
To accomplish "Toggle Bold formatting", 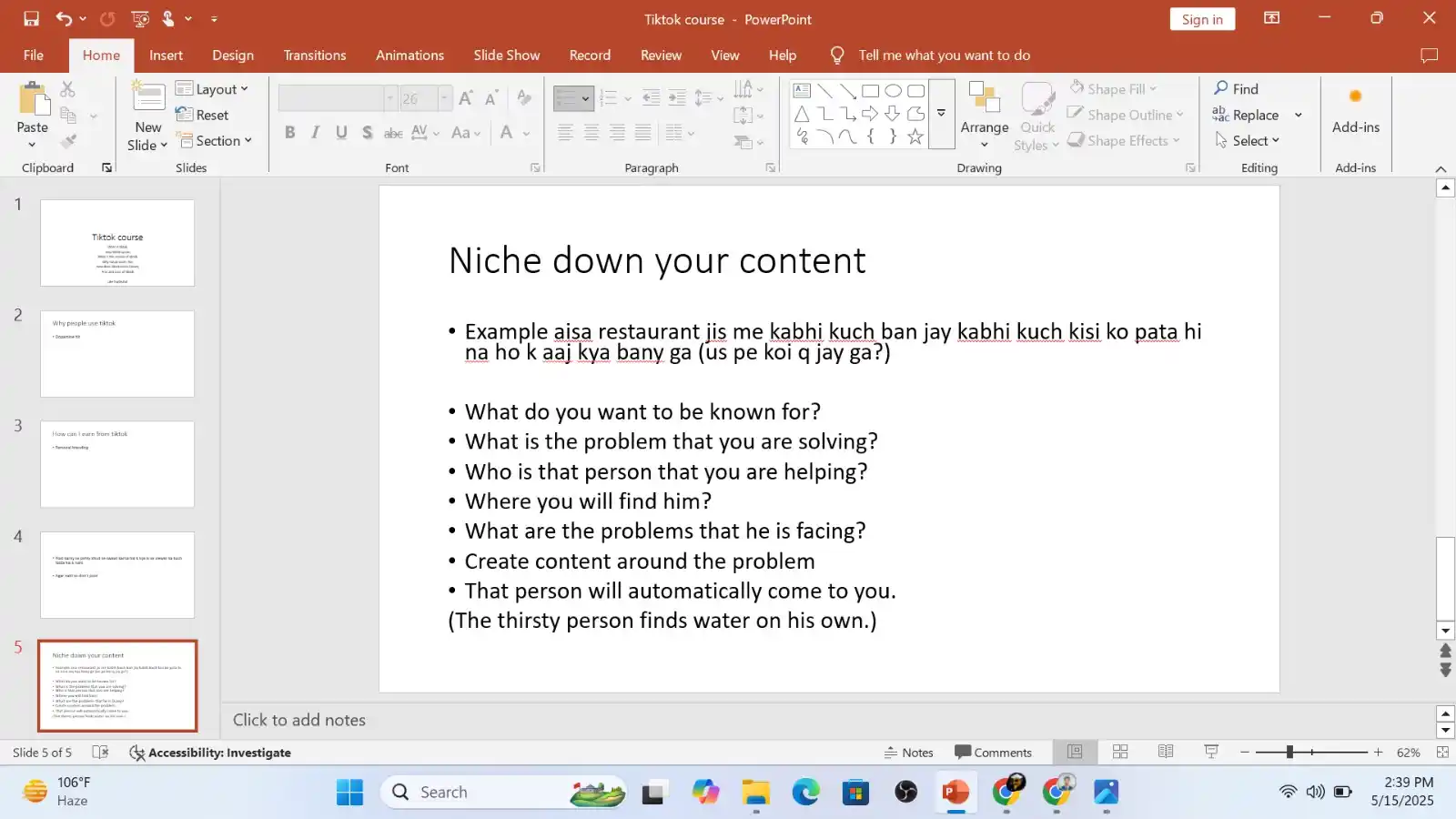I will click(x=289, y=133).
